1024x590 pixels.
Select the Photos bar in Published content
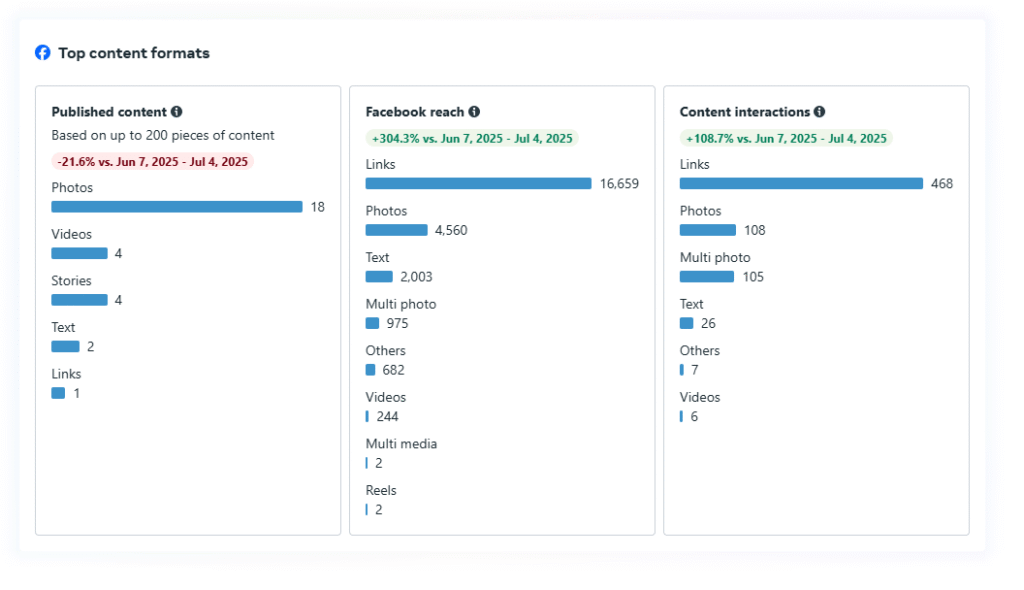click(176, 207)
